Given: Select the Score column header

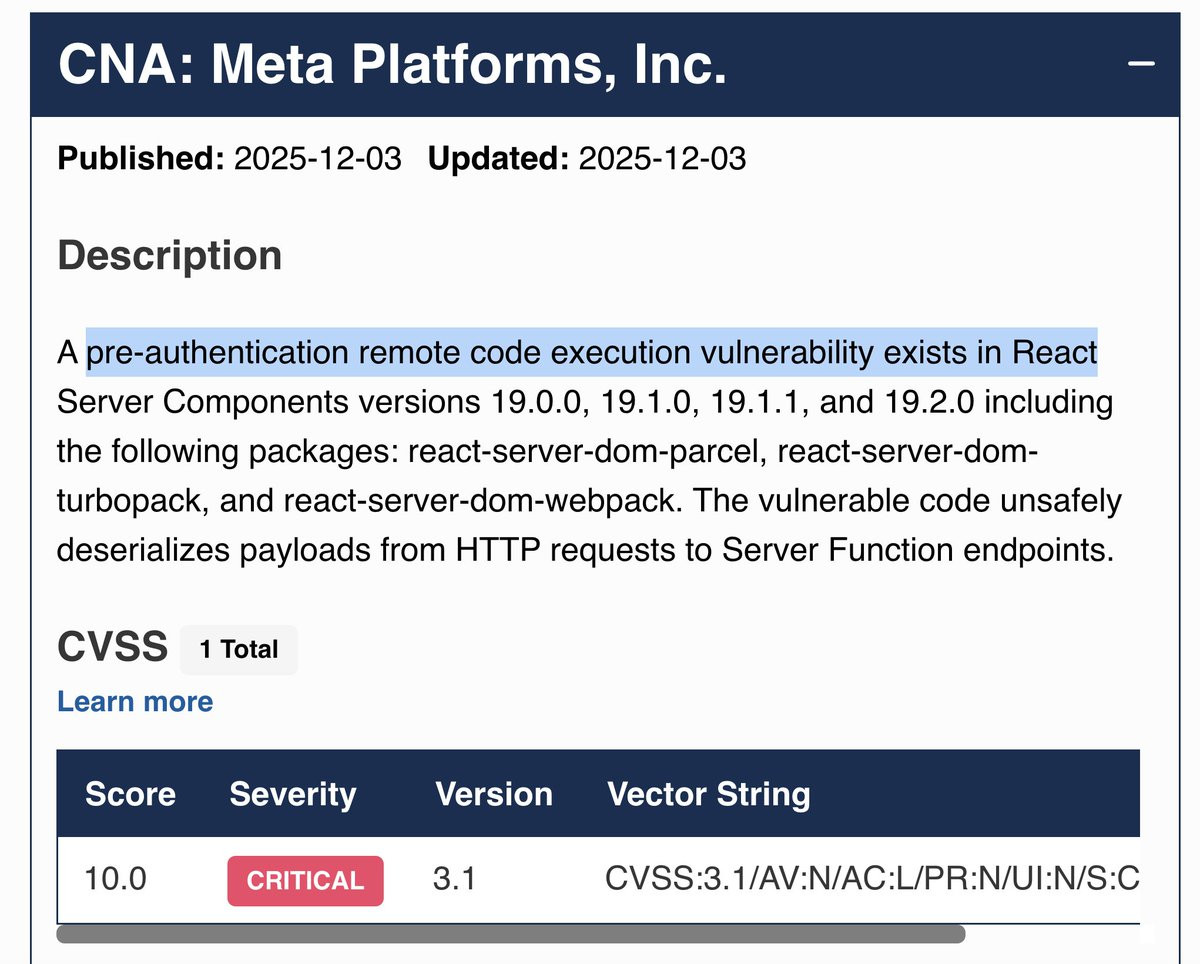Looking at the screenshot, I should tap(130, 794).
